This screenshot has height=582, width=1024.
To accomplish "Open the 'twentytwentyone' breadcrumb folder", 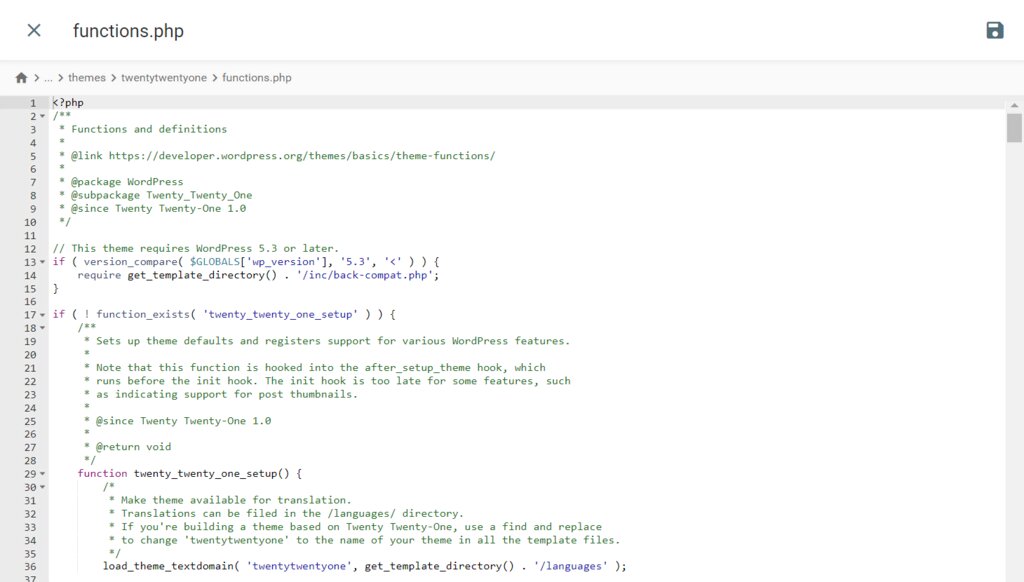I will click(x=164, y=78).
